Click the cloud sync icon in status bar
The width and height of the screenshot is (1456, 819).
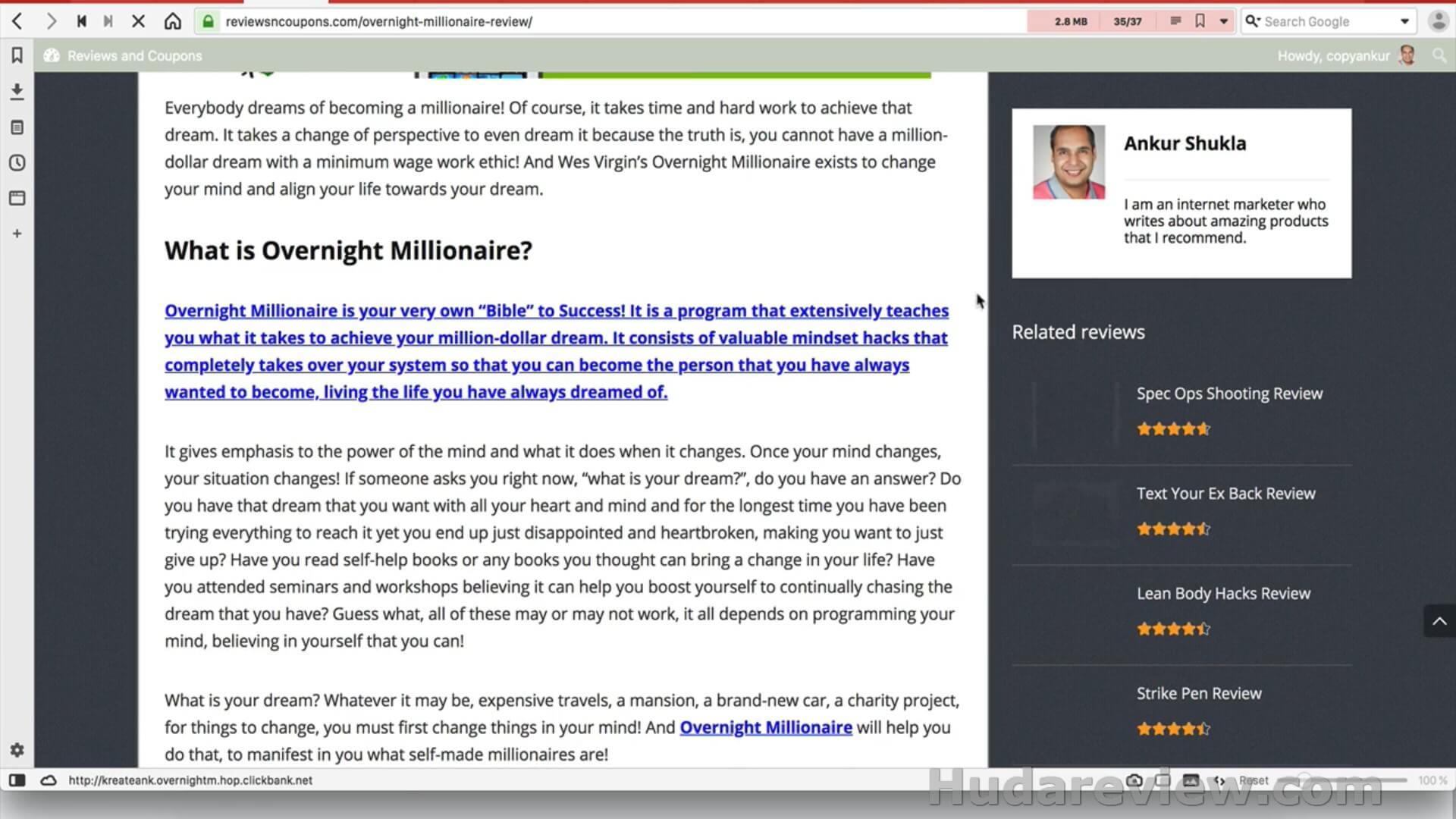[49, 780]
